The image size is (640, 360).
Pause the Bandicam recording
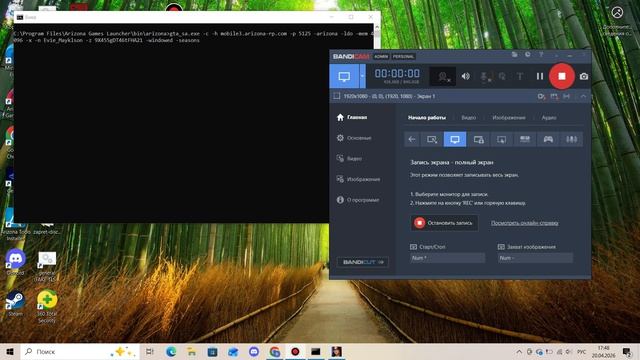tap(540, 76)
